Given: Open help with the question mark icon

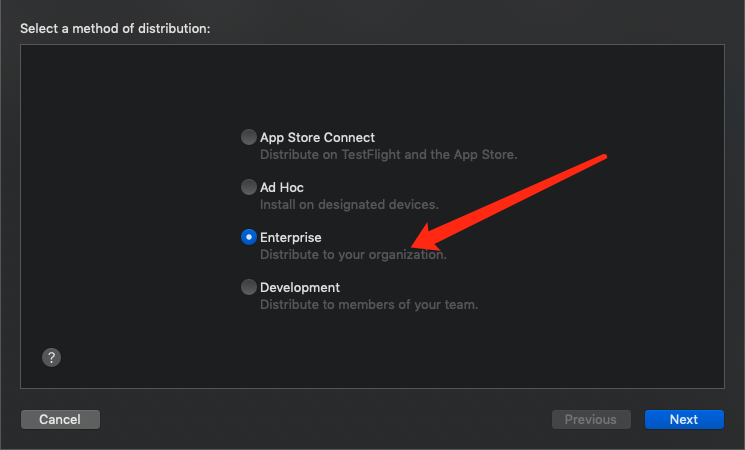Looking at the screenshot, I should pos(52,357).
